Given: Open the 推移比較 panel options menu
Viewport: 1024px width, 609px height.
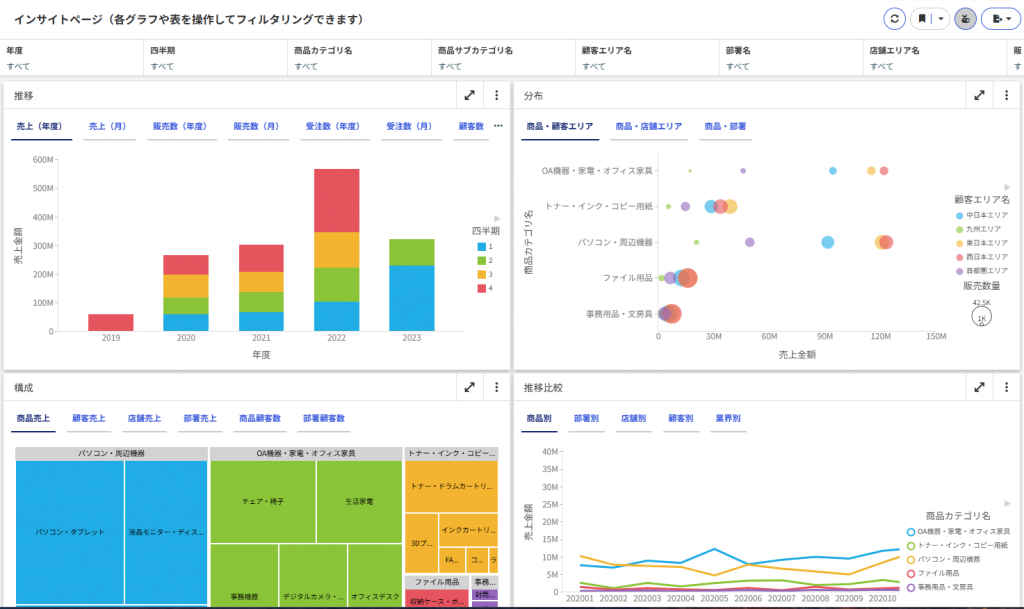Looking at the screenshot, I should (1006, 387).
